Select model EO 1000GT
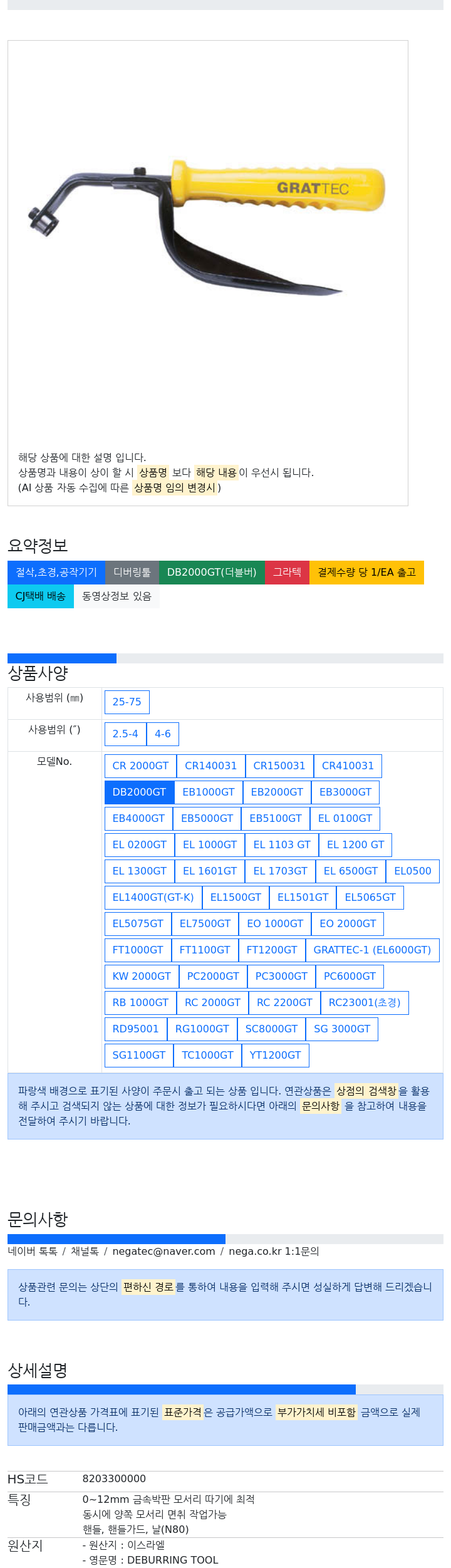Viewport: 451px width, 1568px height. pos(275,924)
